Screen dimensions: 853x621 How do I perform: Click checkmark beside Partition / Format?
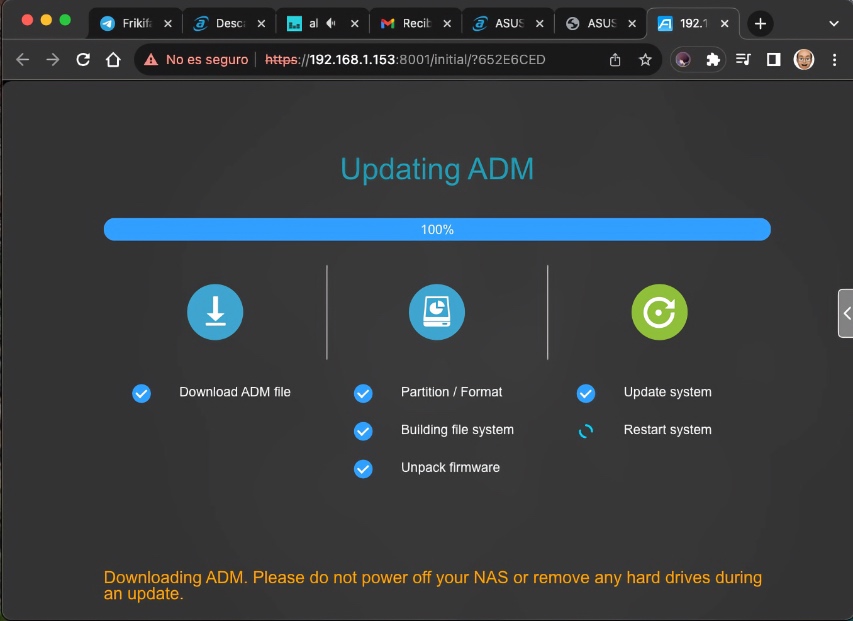pyautogui.click(x=363, y=393)
